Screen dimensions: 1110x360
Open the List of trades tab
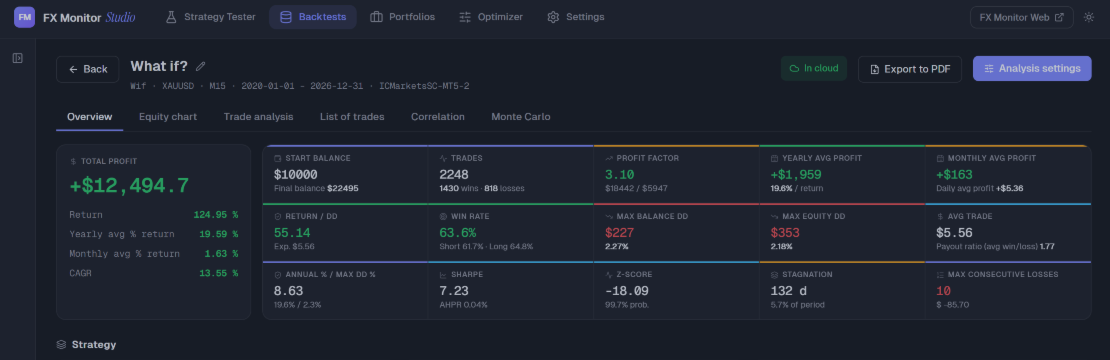tap(352, 117)
